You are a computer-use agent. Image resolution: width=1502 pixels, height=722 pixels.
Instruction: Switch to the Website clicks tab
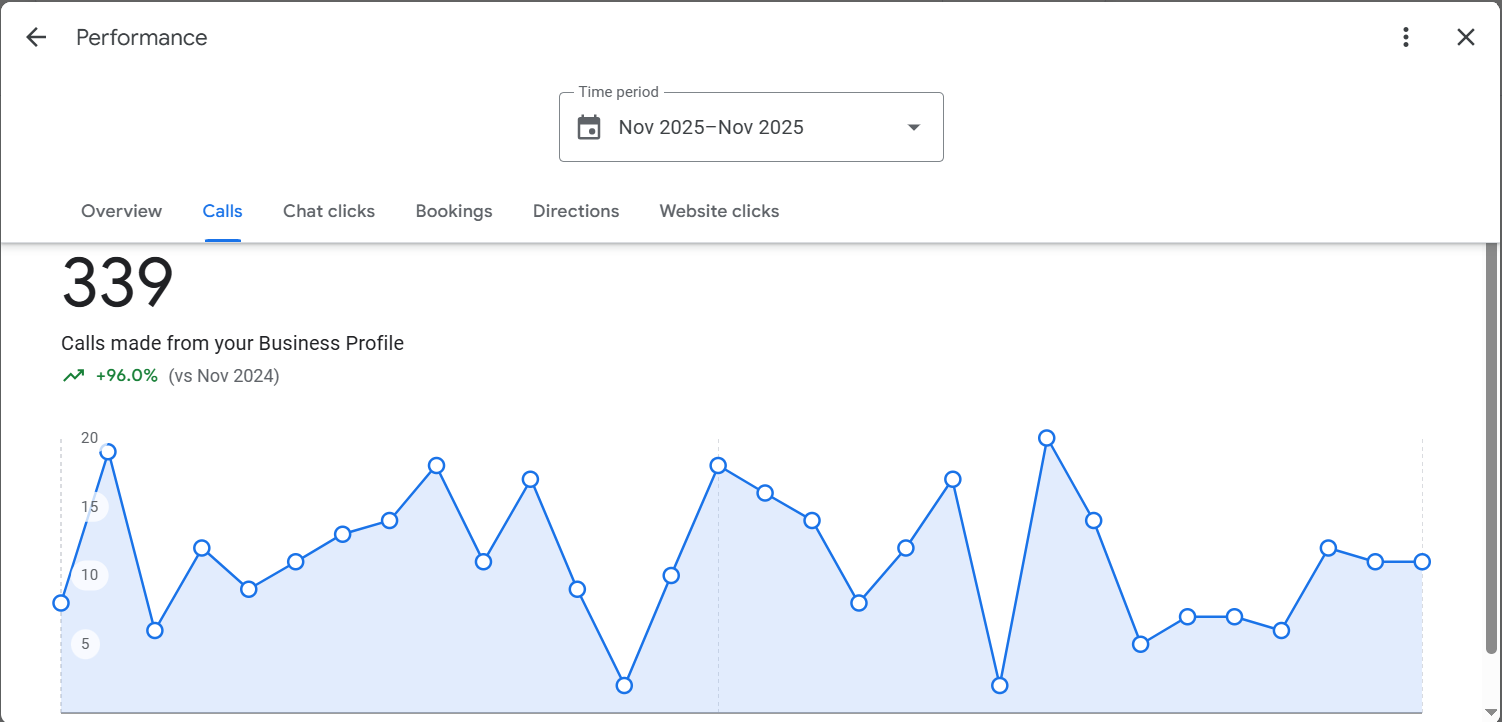click(x=719, y=211)
